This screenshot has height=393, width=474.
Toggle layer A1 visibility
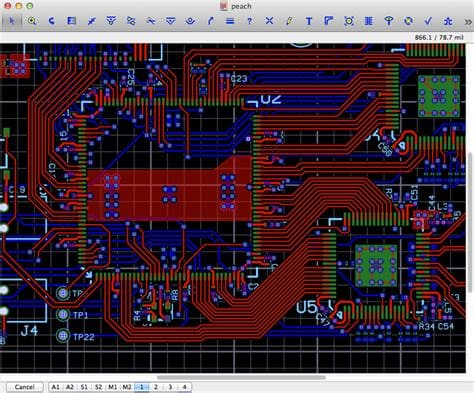(55, 387)
